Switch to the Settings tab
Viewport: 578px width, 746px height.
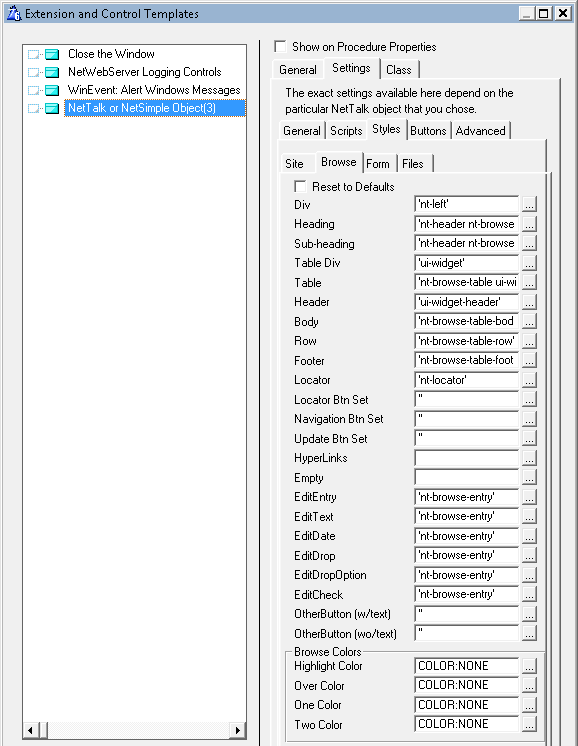351,68
